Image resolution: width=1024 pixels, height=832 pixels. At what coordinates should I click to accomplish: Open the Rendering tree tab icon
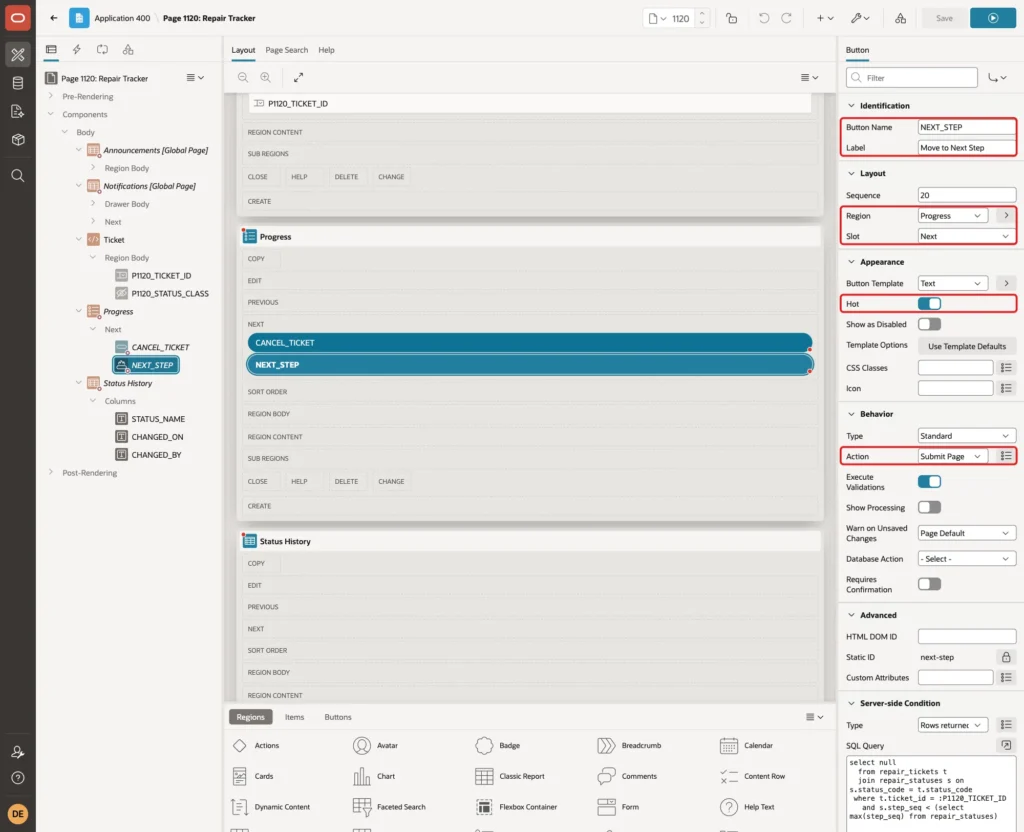(x=51, y=50)
